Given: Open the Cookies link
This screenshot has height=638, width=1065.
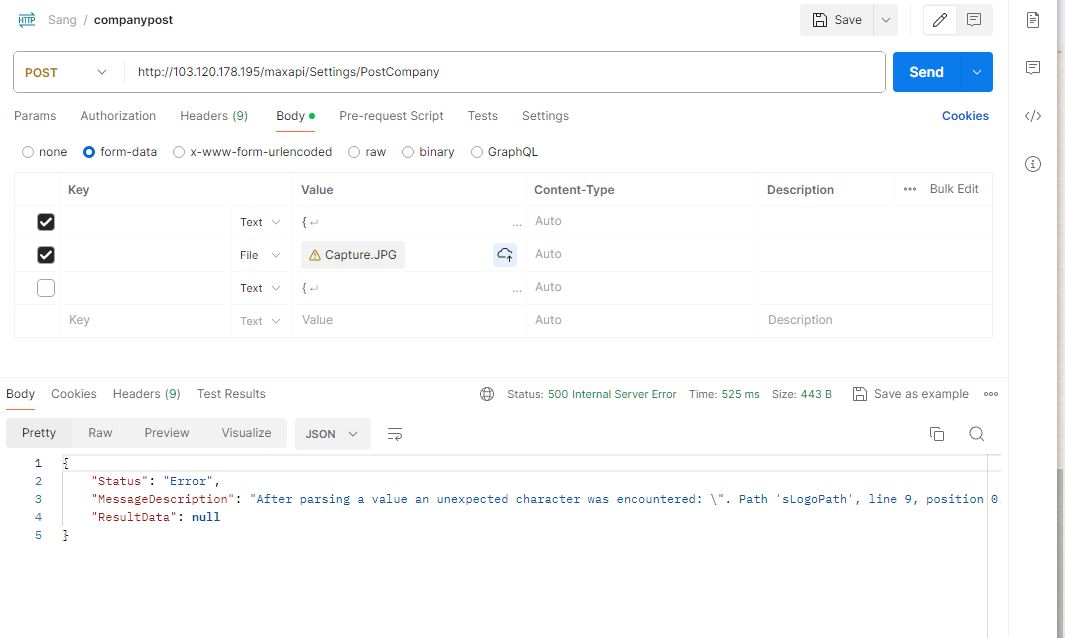Looking at the screenshot, I should pos(965,116).
